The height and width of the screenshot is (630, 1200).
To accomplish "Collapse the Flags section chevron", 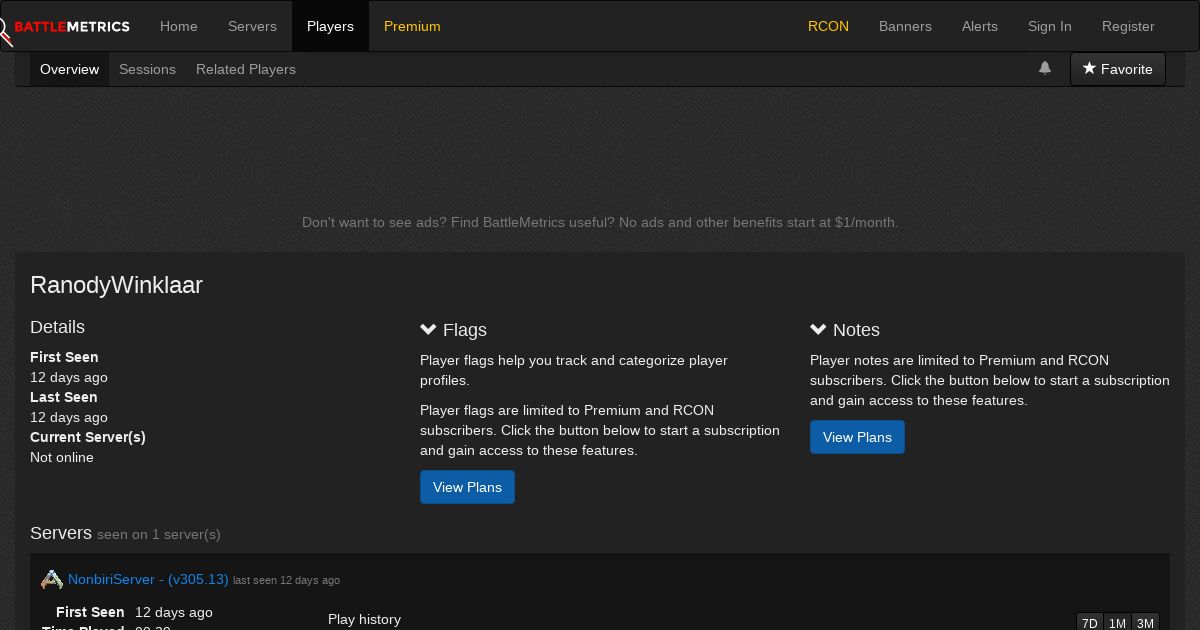I will [x=429, y=329].
